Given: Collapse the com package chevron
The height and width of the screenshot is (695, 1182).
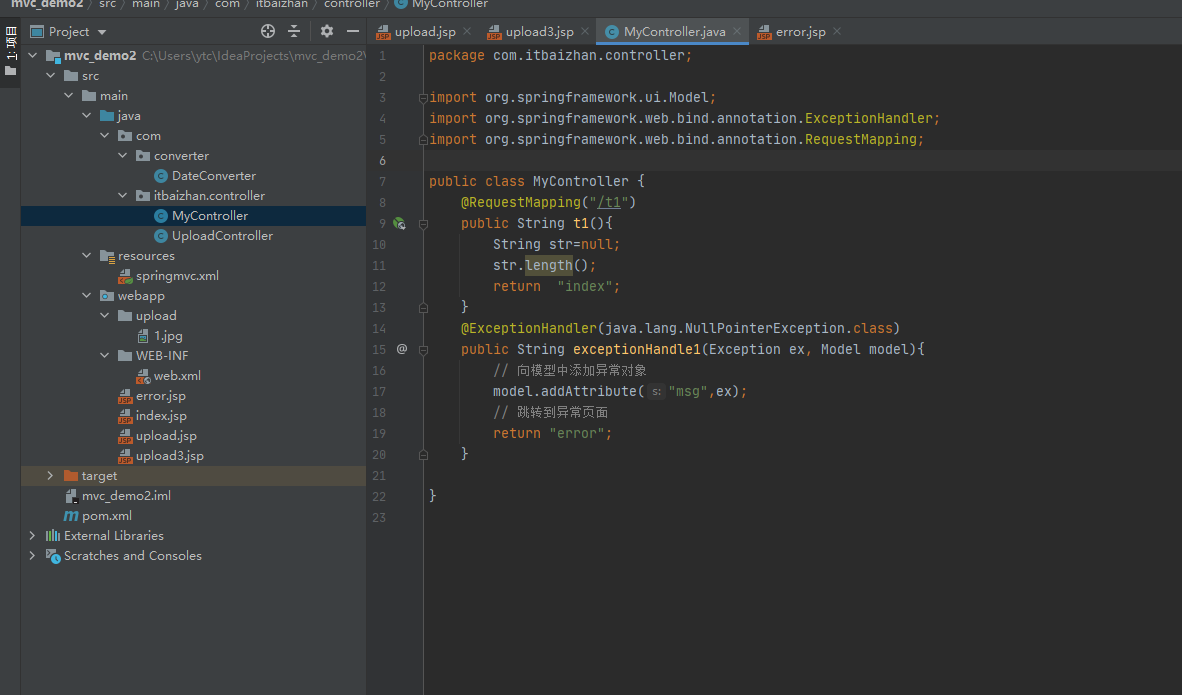Looking at the screenshot, I should click(105, 135).
